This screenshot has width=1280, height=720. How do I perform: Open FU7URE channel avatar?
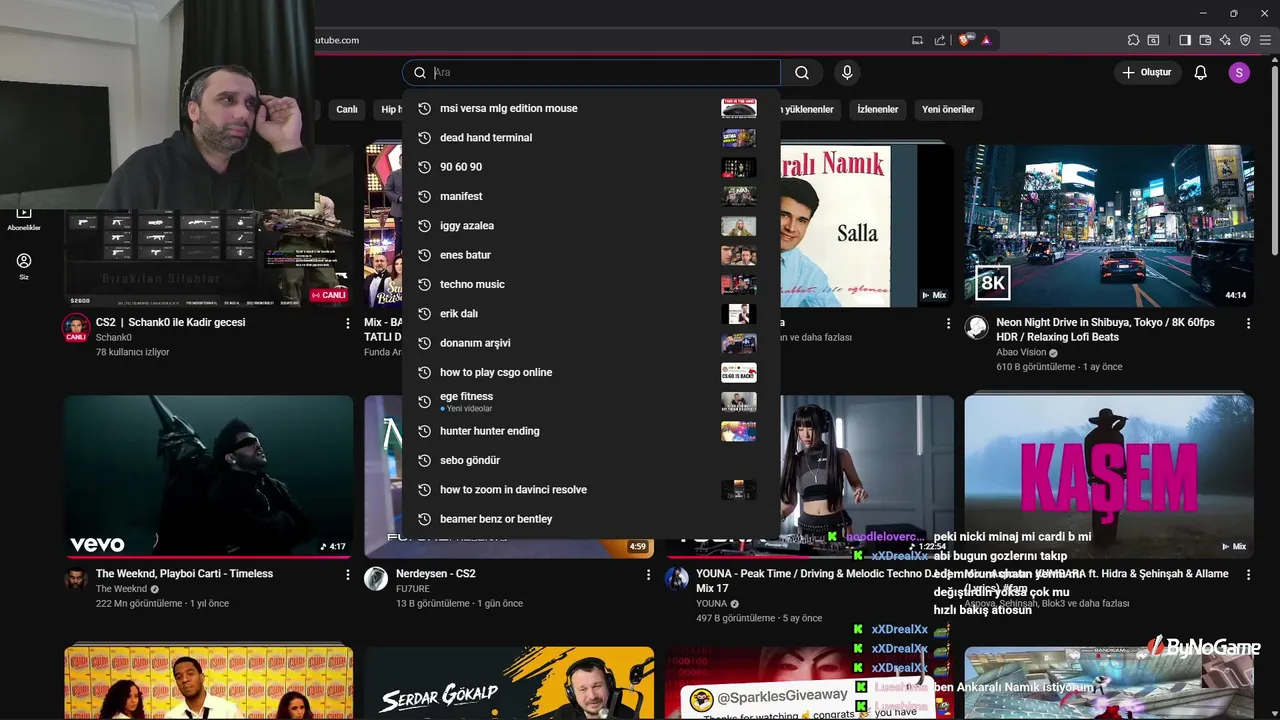(x=376, y=579)
